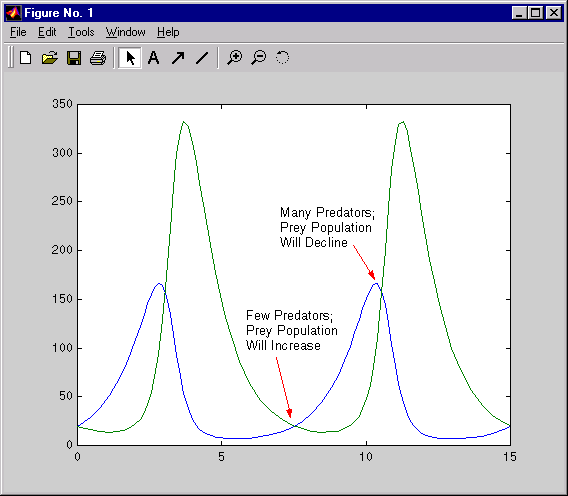
Task: Close the Figure No. 1 window
Action: tap(554, 13)
